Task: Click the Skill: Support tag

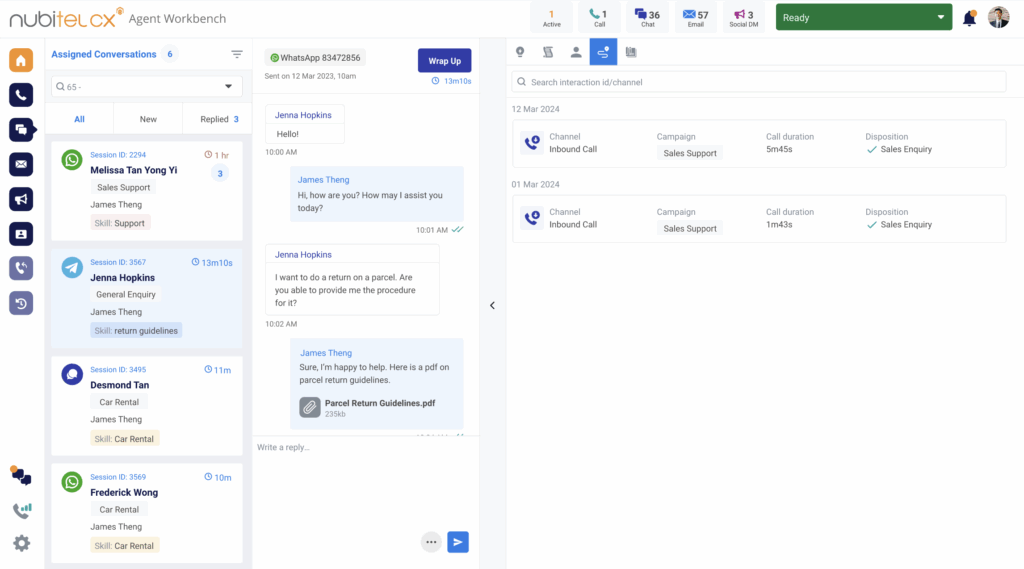Action: [120, 223]
